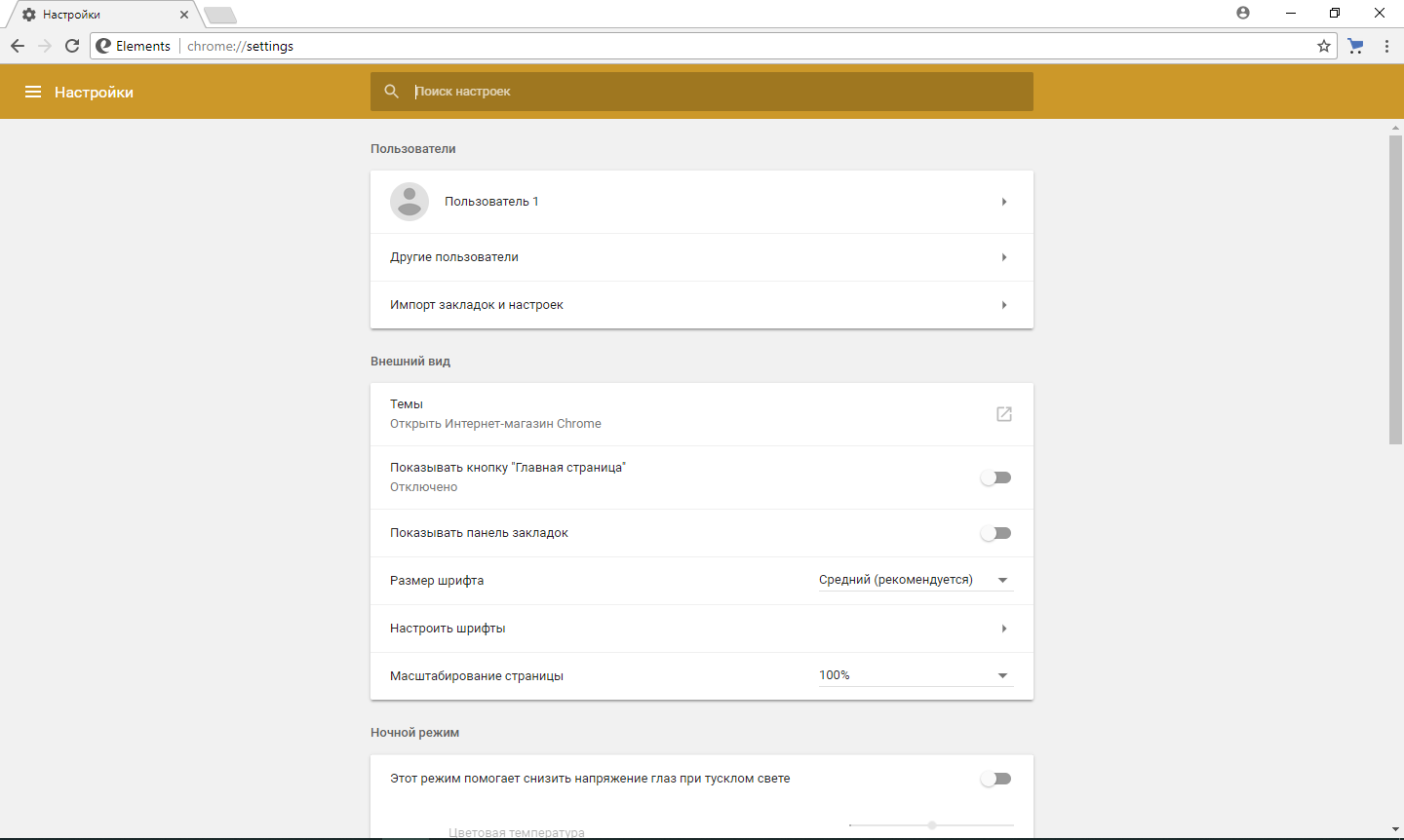Open the Масштабирование страницы dropdown
The height and width of the screenshot is (840, 1404).
1000,673
